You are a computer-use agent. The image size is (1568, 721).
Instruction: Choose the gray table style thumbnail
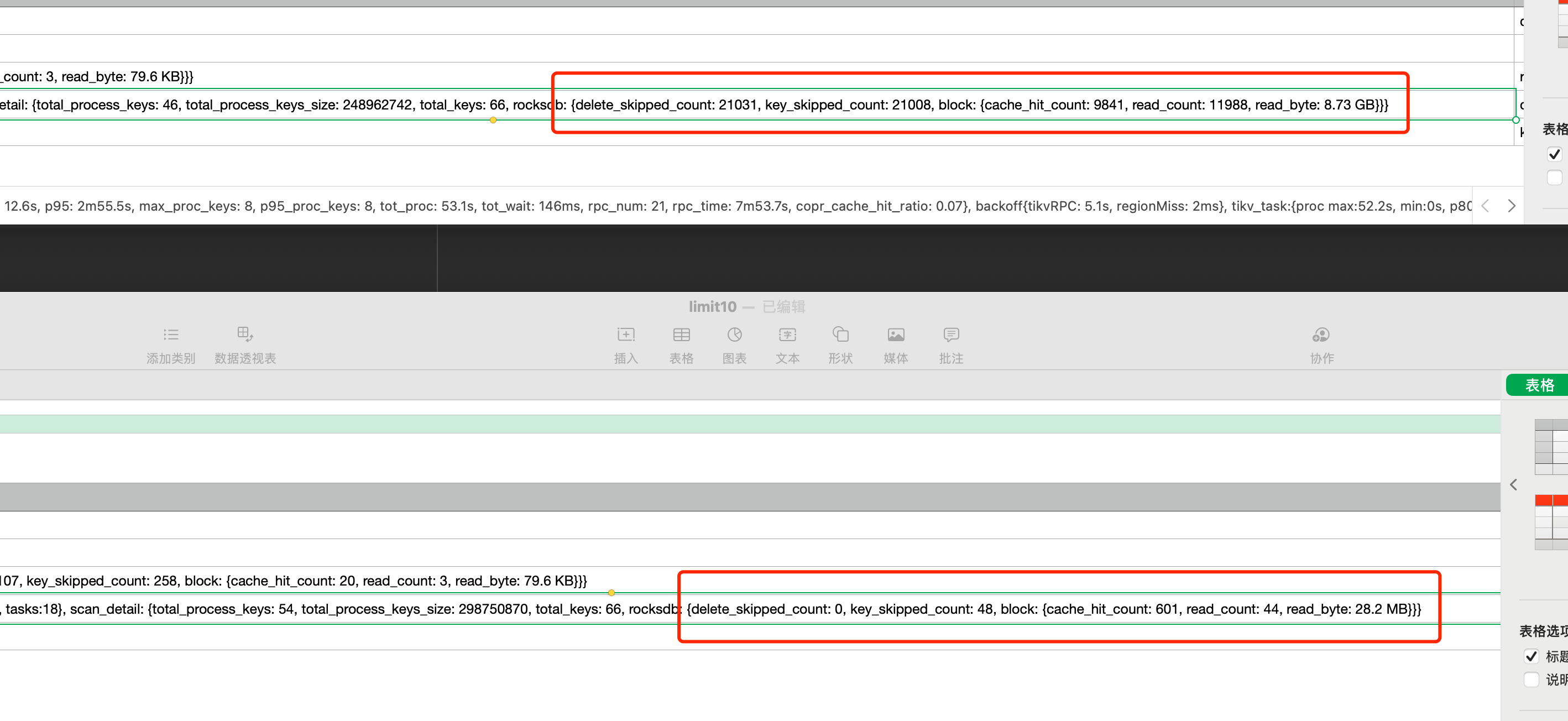[1551, 446]
